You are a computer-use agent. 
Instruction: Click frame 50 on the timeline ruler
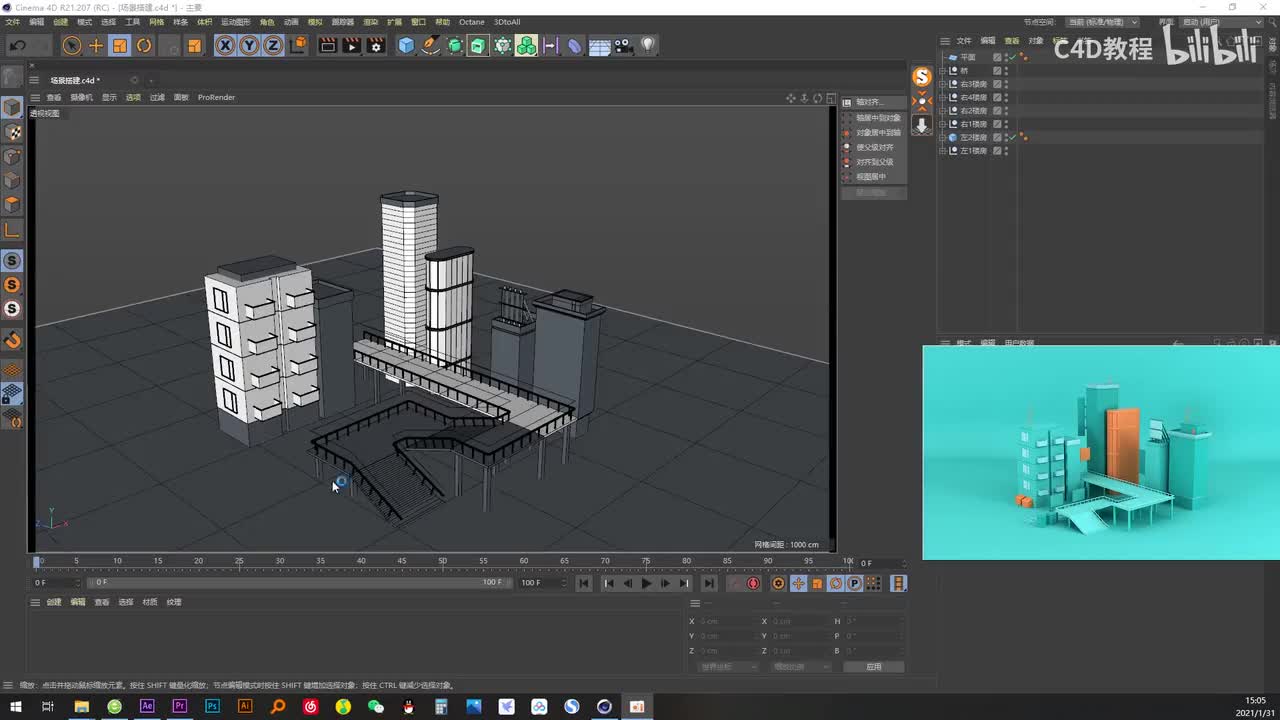[x=442, y=561]
